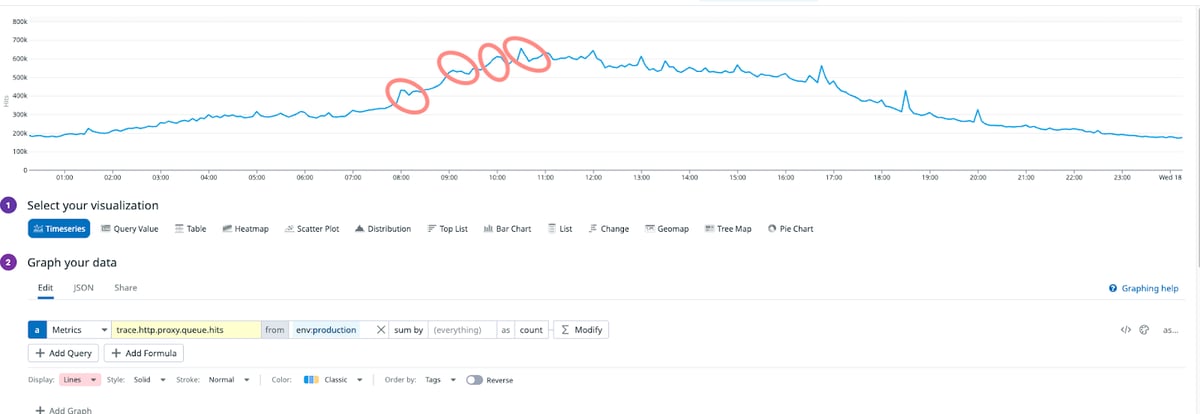The width and height of the screenshot is (1200, 414).
Task: Click the Modify functions button
Action: (x=580, y=329)
